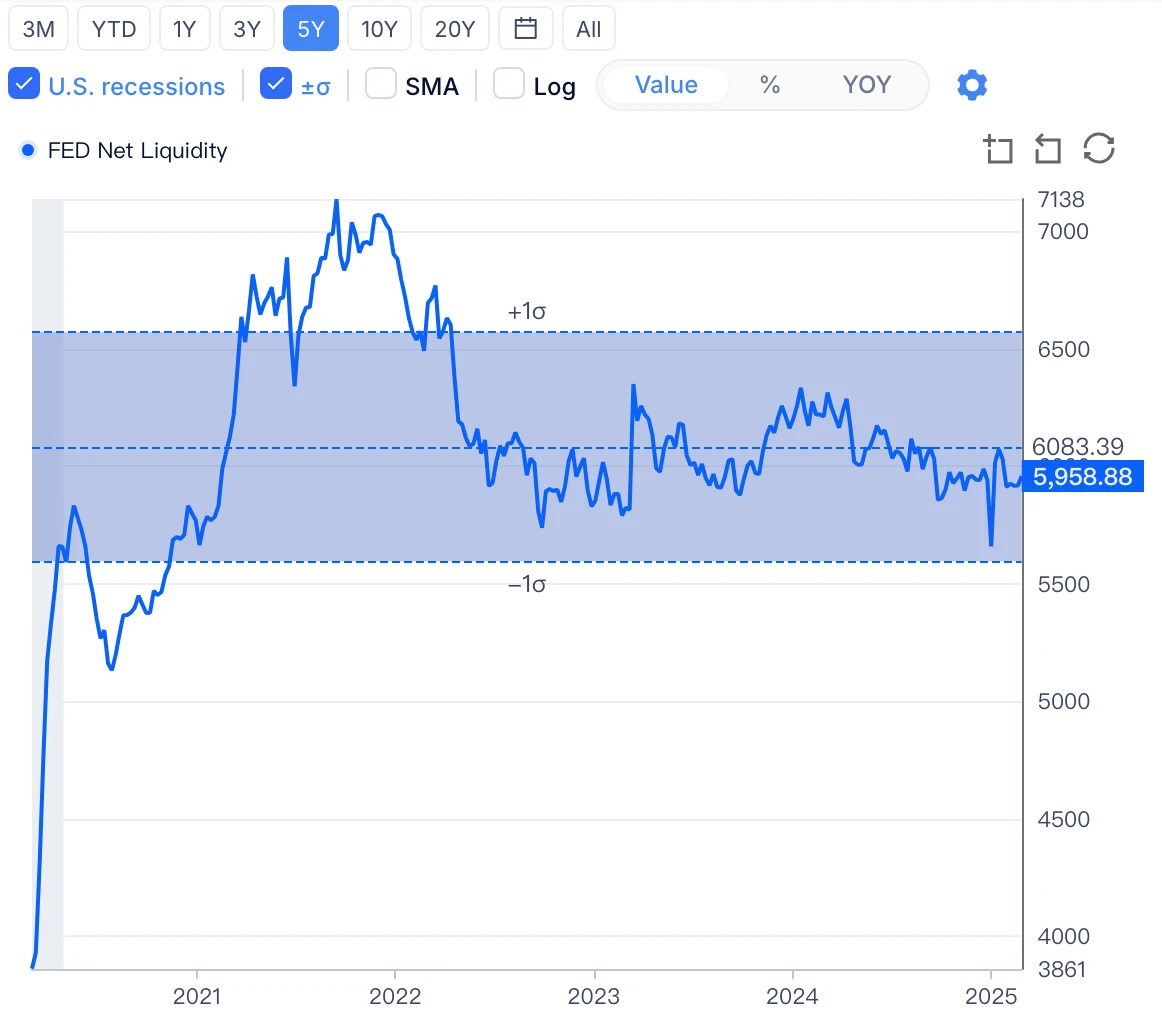Select the YTD time range
The height and width of the screenshot is (1028, 1162).
[114, 29]
